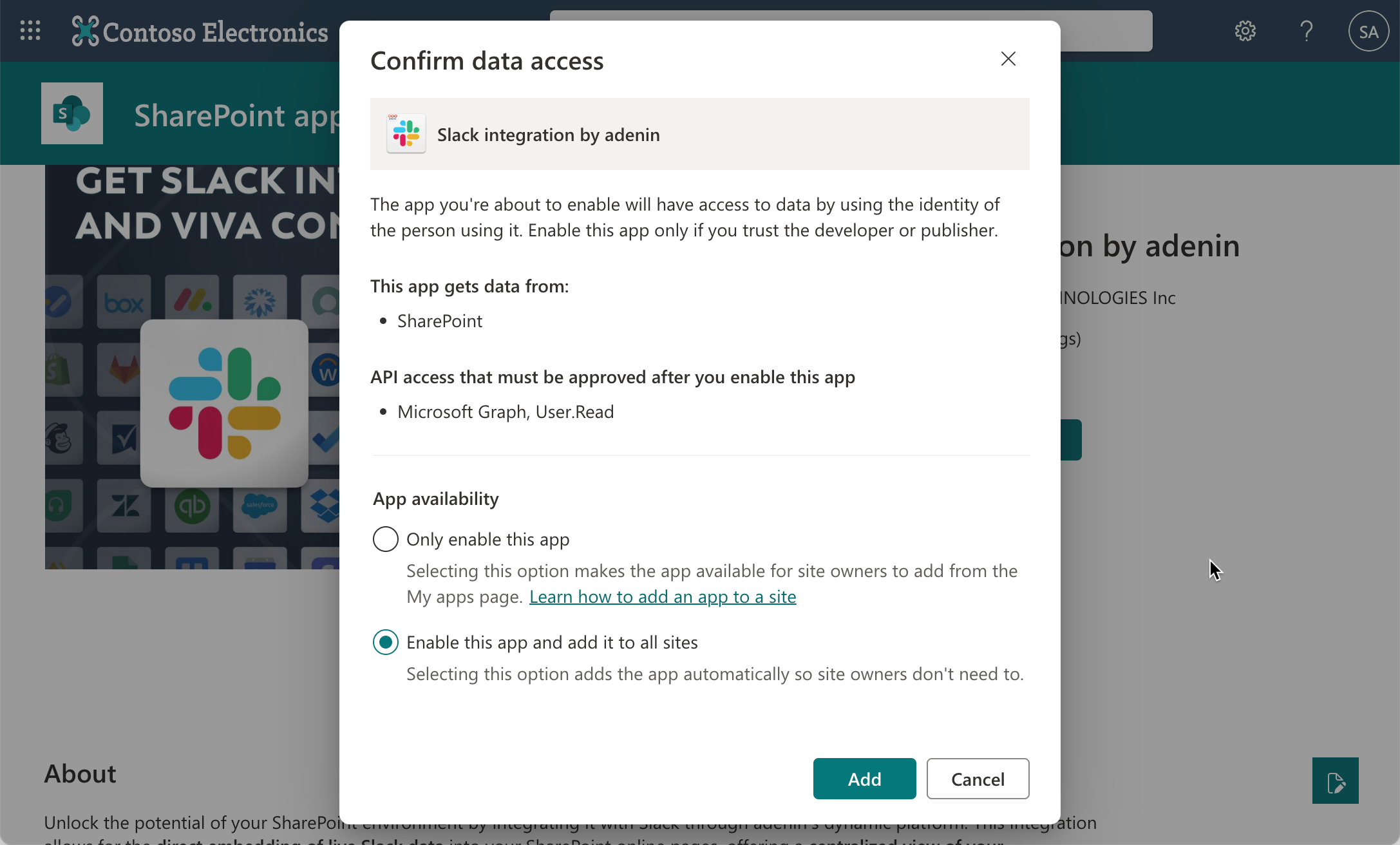Select Enable this app and add to all sites
The height and width of the screenshot is (845, 1400).
click(x=385, y=642)
